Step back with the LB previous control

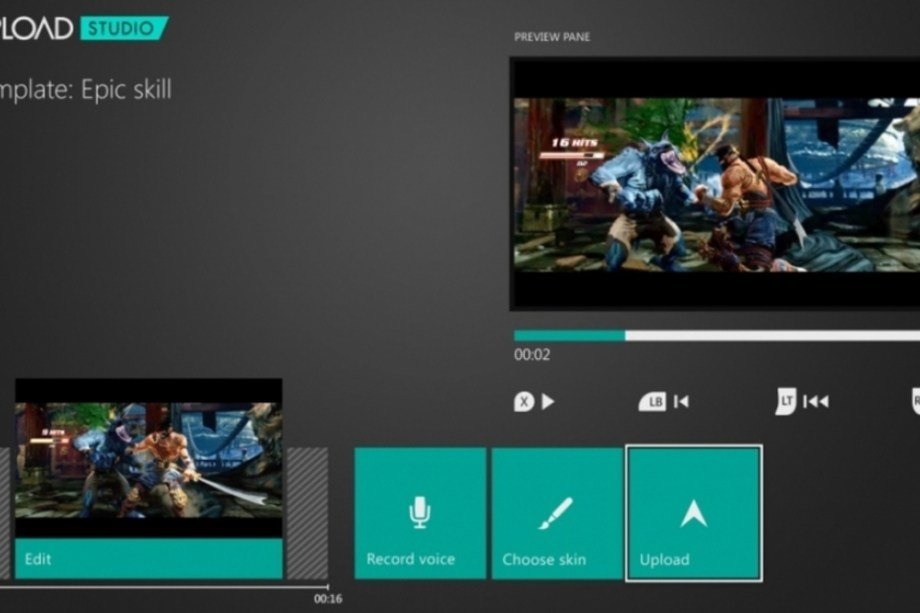(664, 402)
